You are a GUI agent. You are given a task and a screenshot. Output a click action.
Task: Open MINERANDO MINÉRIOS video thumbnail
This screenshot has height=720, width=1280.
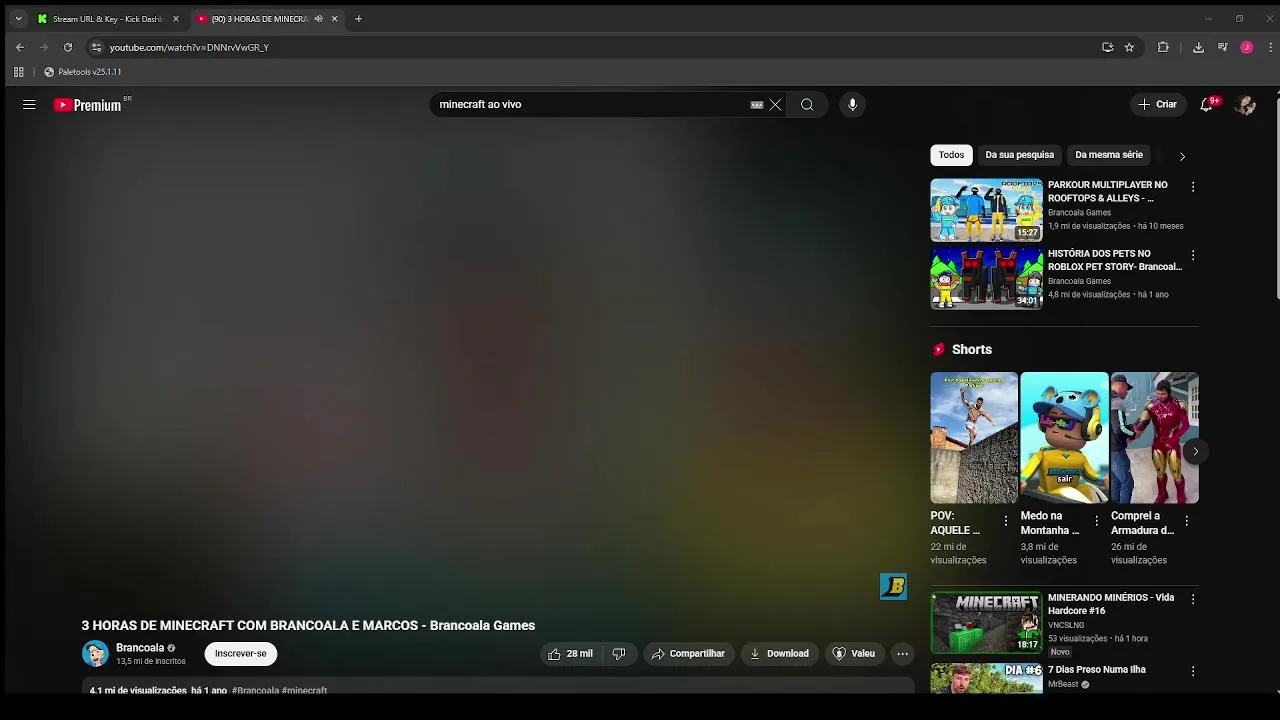(x=986, y=623)
